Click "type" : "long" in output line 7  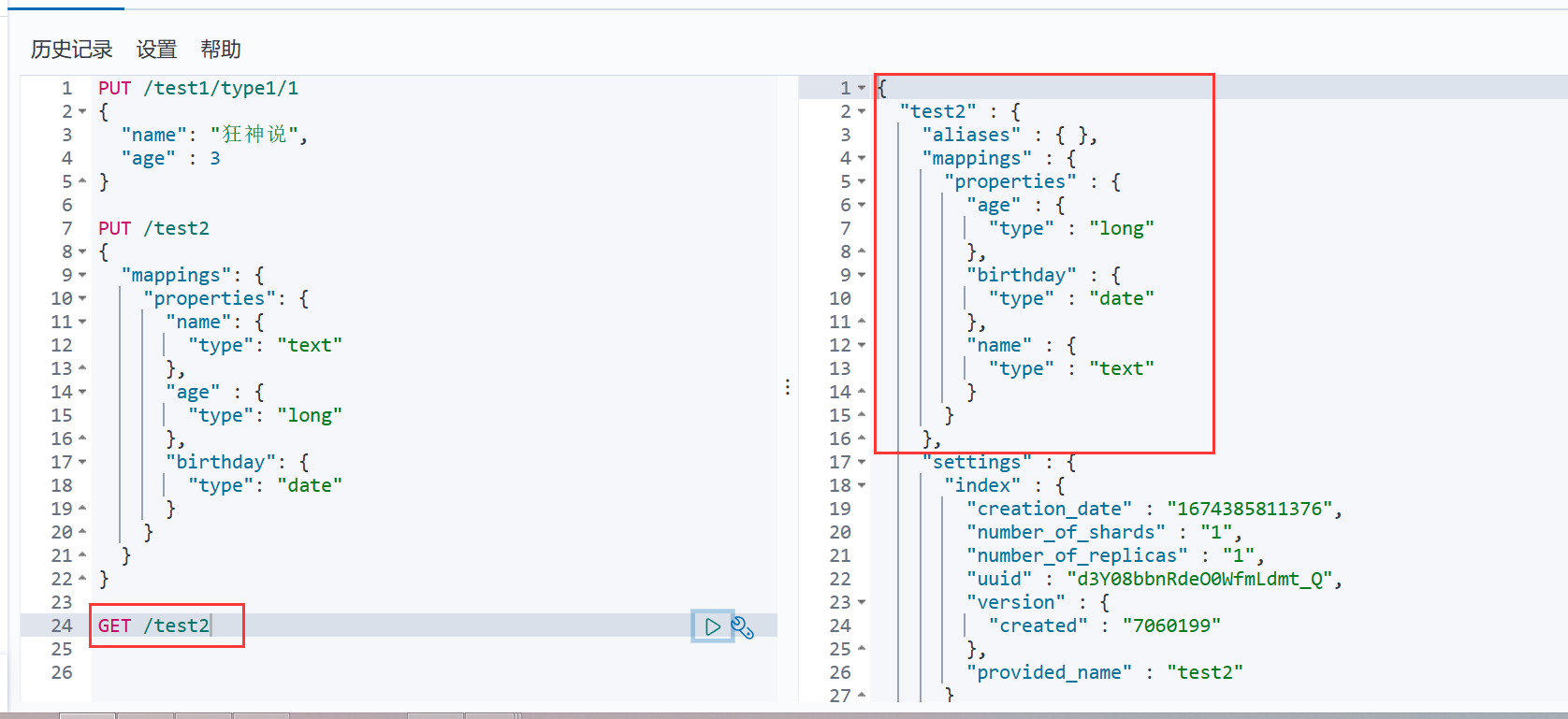pyautogui.click(x=1071, y=228)
